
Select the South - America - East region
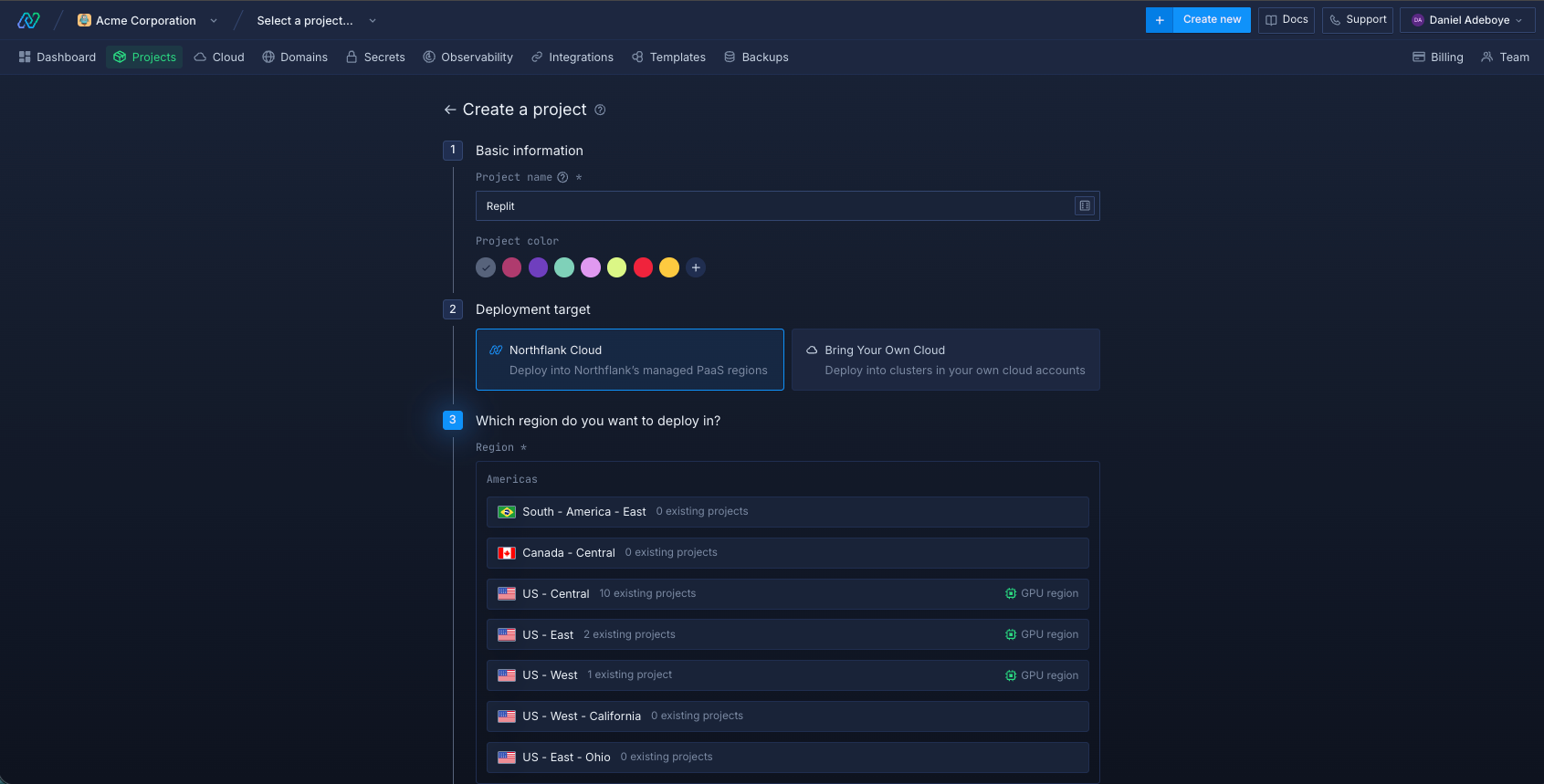tap(788, 512)
